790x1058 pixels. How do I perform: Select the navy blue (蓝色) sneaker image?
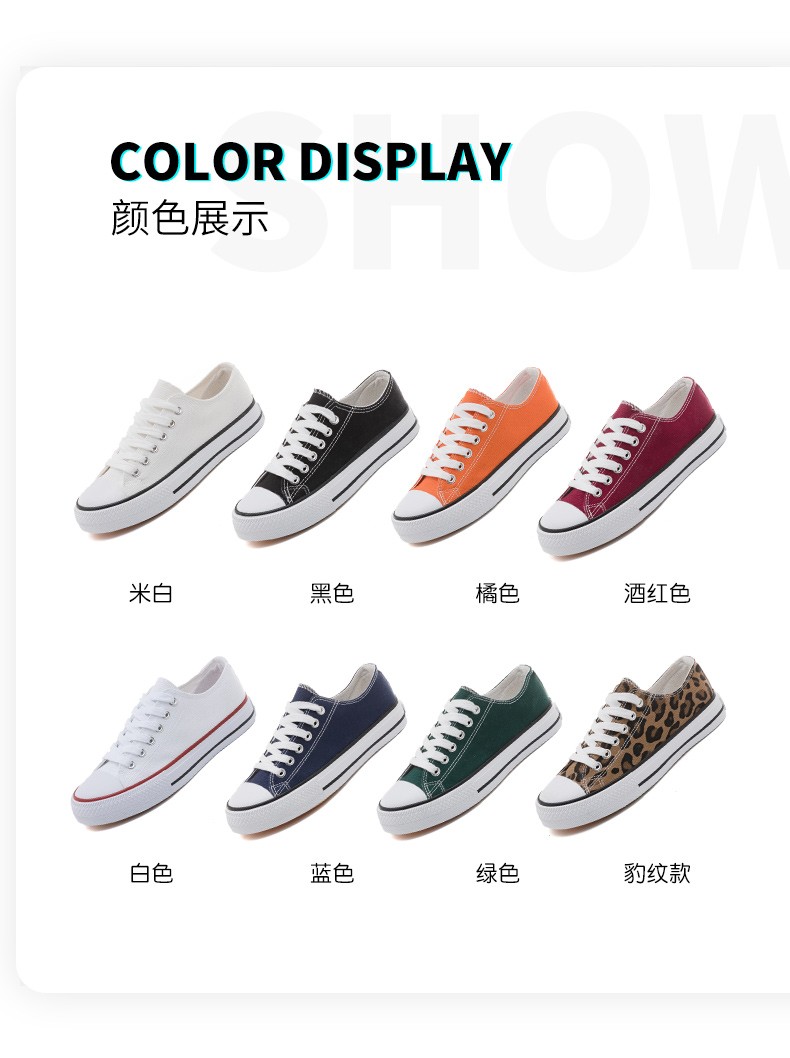316,749
